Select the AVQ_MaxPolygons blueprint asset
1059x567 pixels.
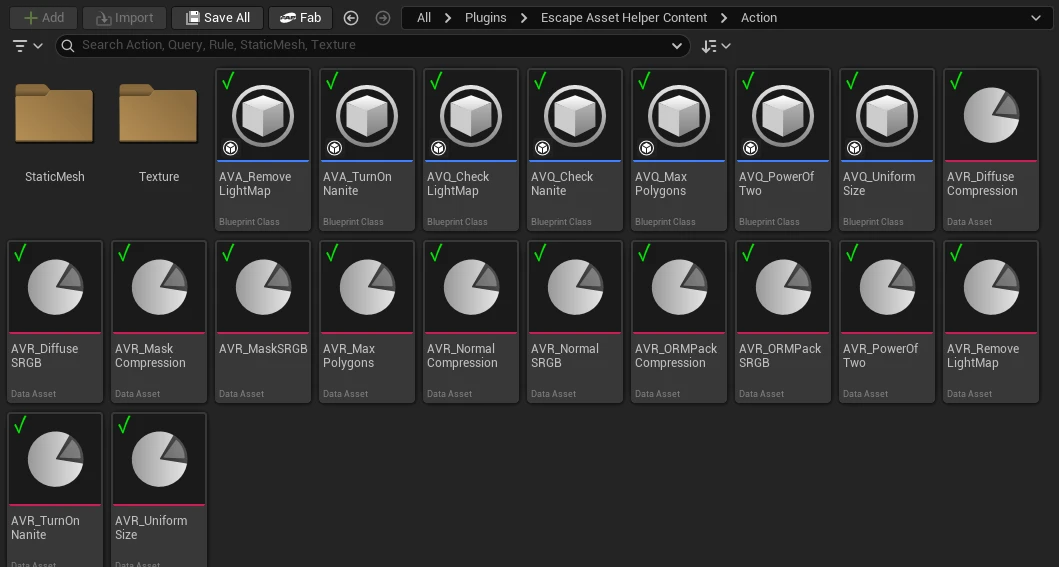(679, 150)
